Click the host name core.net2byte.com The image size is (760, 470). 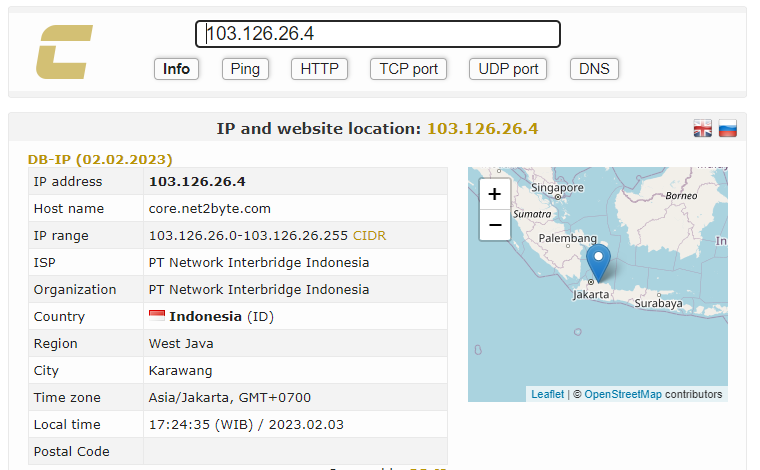tap(209, 209)
